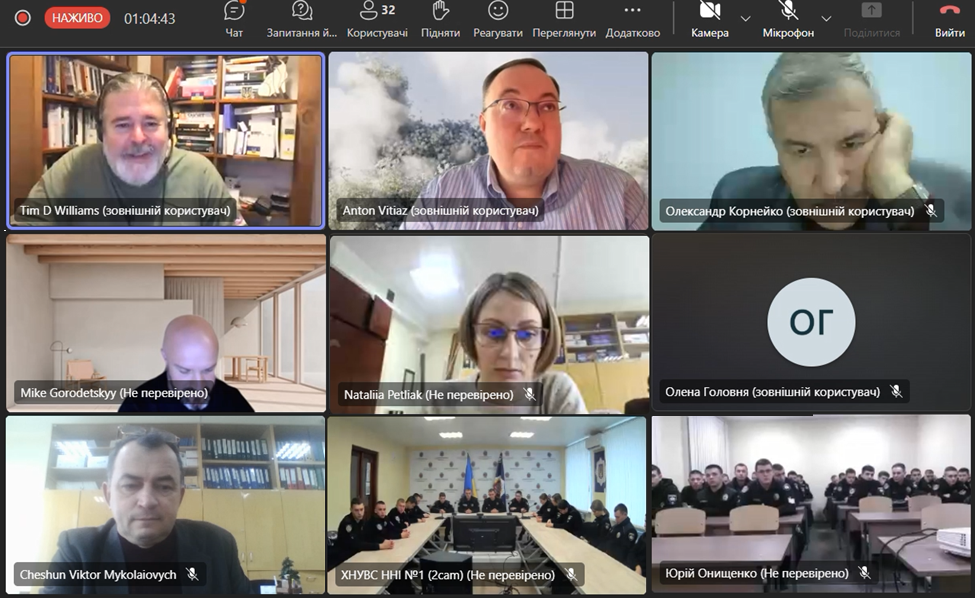Image resolution: width=975 pixels, height=598 pixels.
Task: Raise hand with Підняти button
Action: (x=440, y=19)
